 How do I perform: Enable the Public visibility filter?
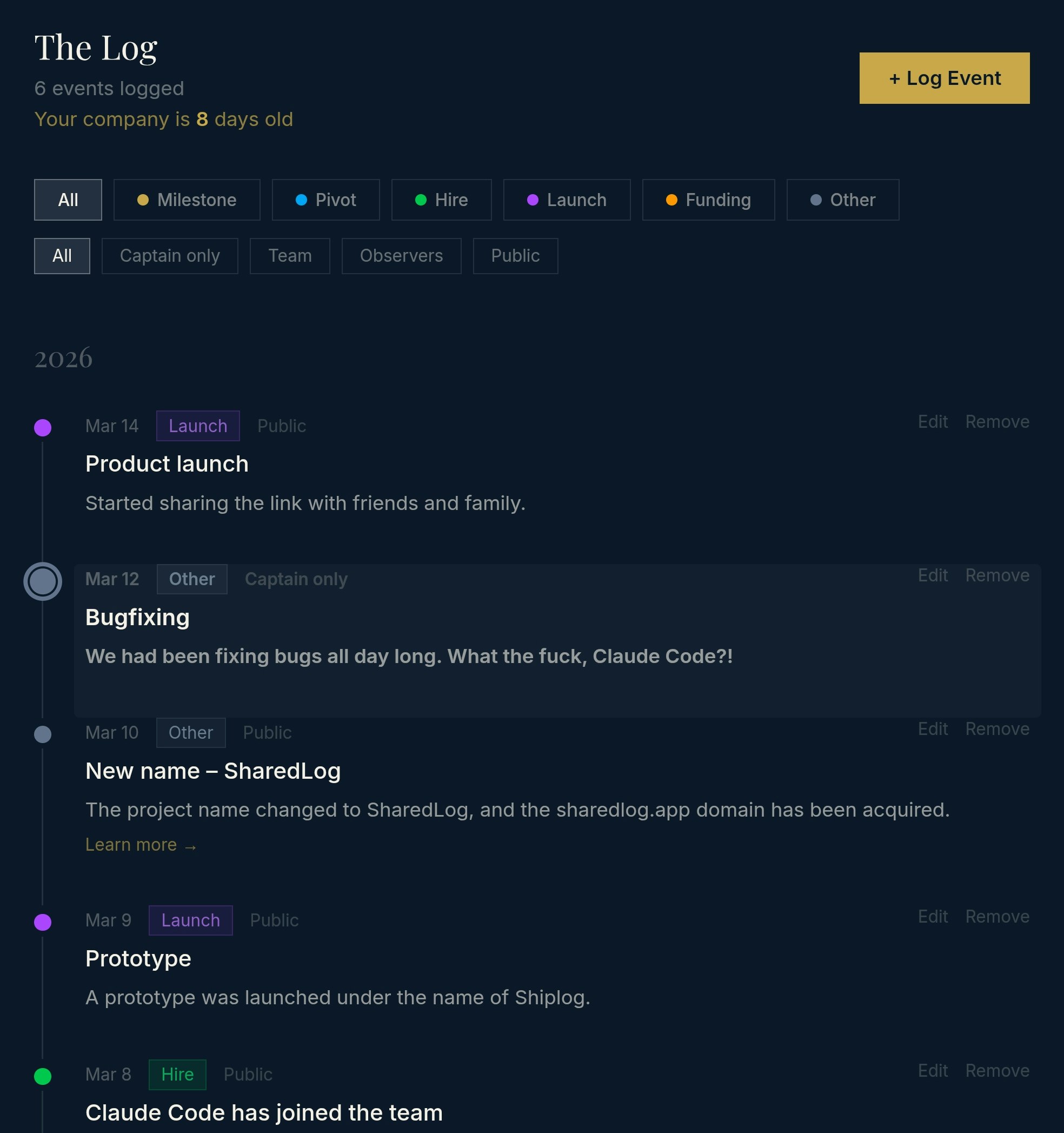coord(515,256)
